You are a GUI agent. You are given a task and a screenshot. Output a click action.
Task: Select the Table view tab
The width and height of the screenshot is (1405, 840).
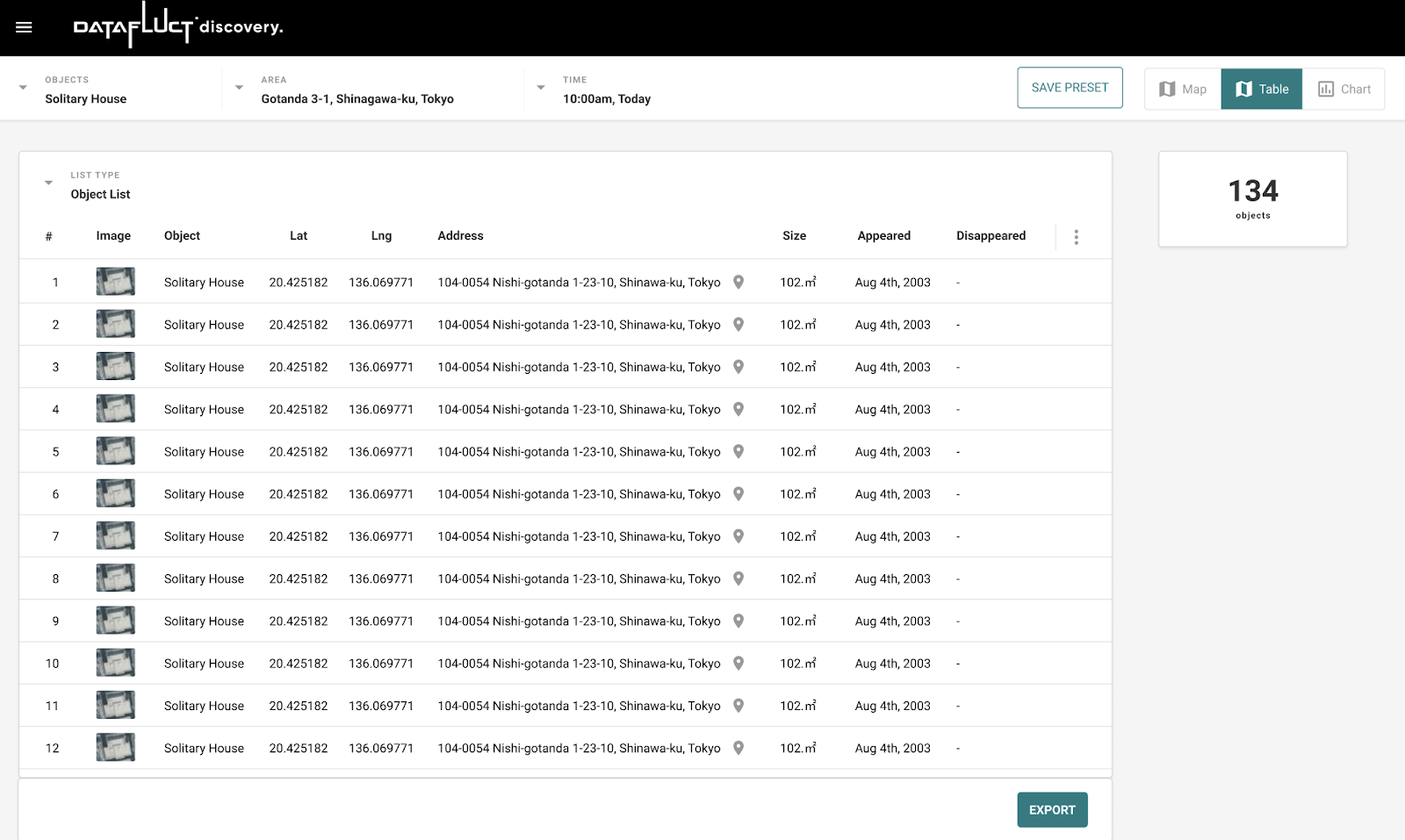coord(1262,89)
